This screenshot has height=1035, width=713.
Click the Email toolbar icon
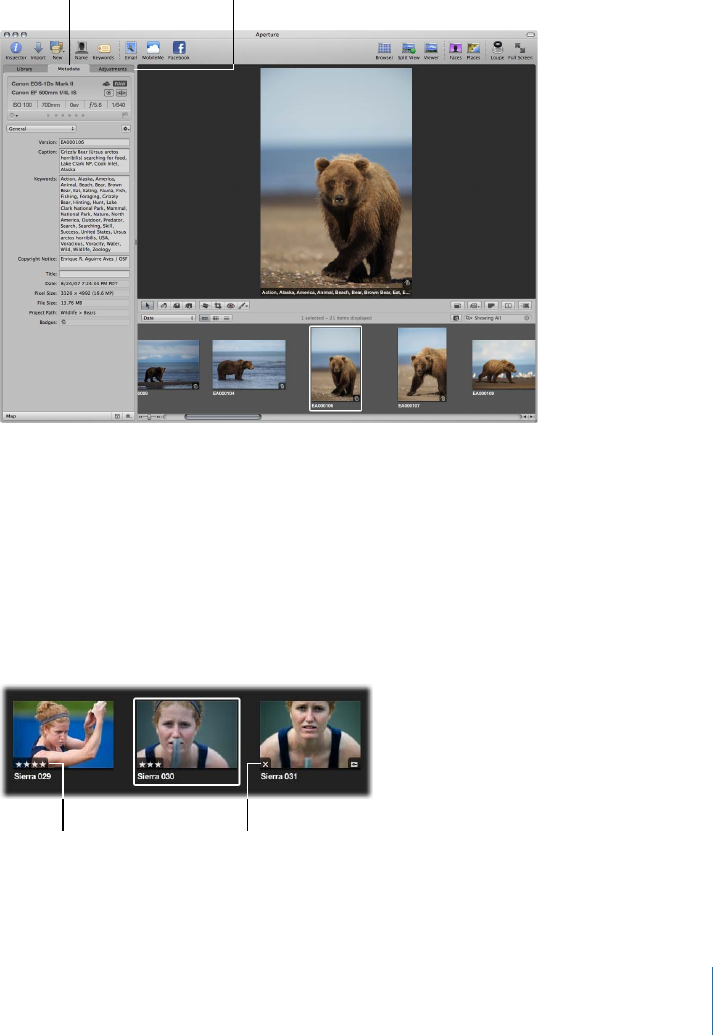point(131,48)
